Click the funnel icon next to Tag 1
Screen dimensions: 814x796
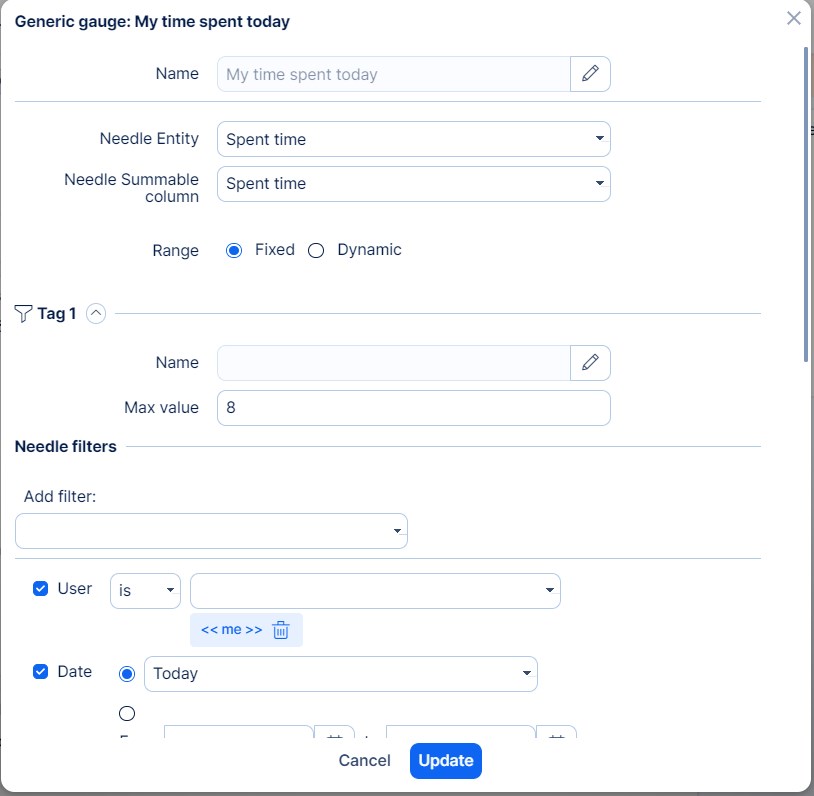[x=23, y=313]
